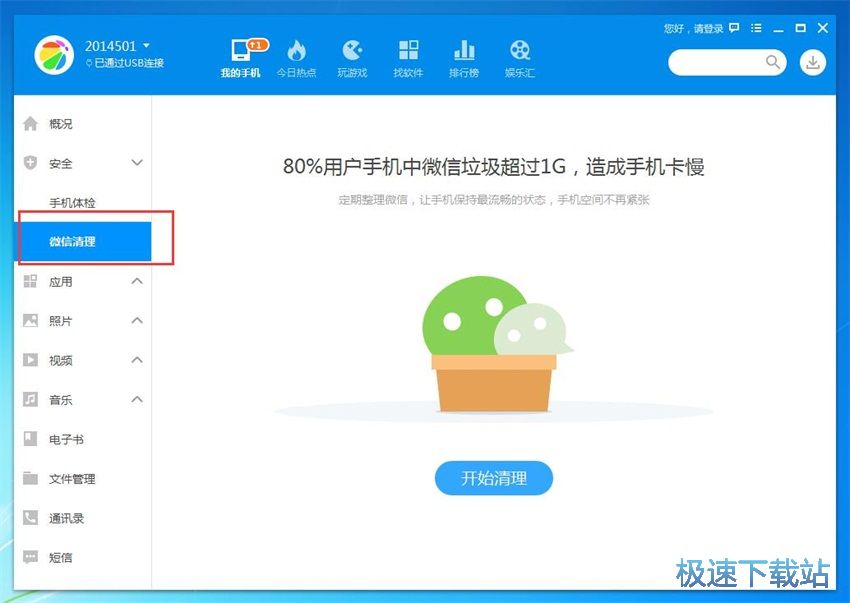This screenshot has height=603, width=850.
Task: Open 通讯录 in the sidebar
Action: pyautogui.click(x=82, y=518)
